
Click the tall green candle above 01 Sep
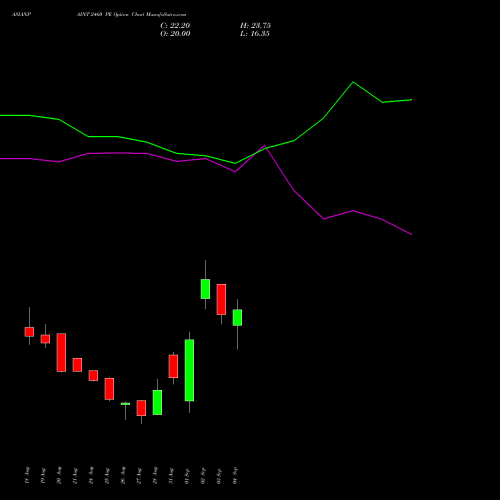[x=189, y=370]
